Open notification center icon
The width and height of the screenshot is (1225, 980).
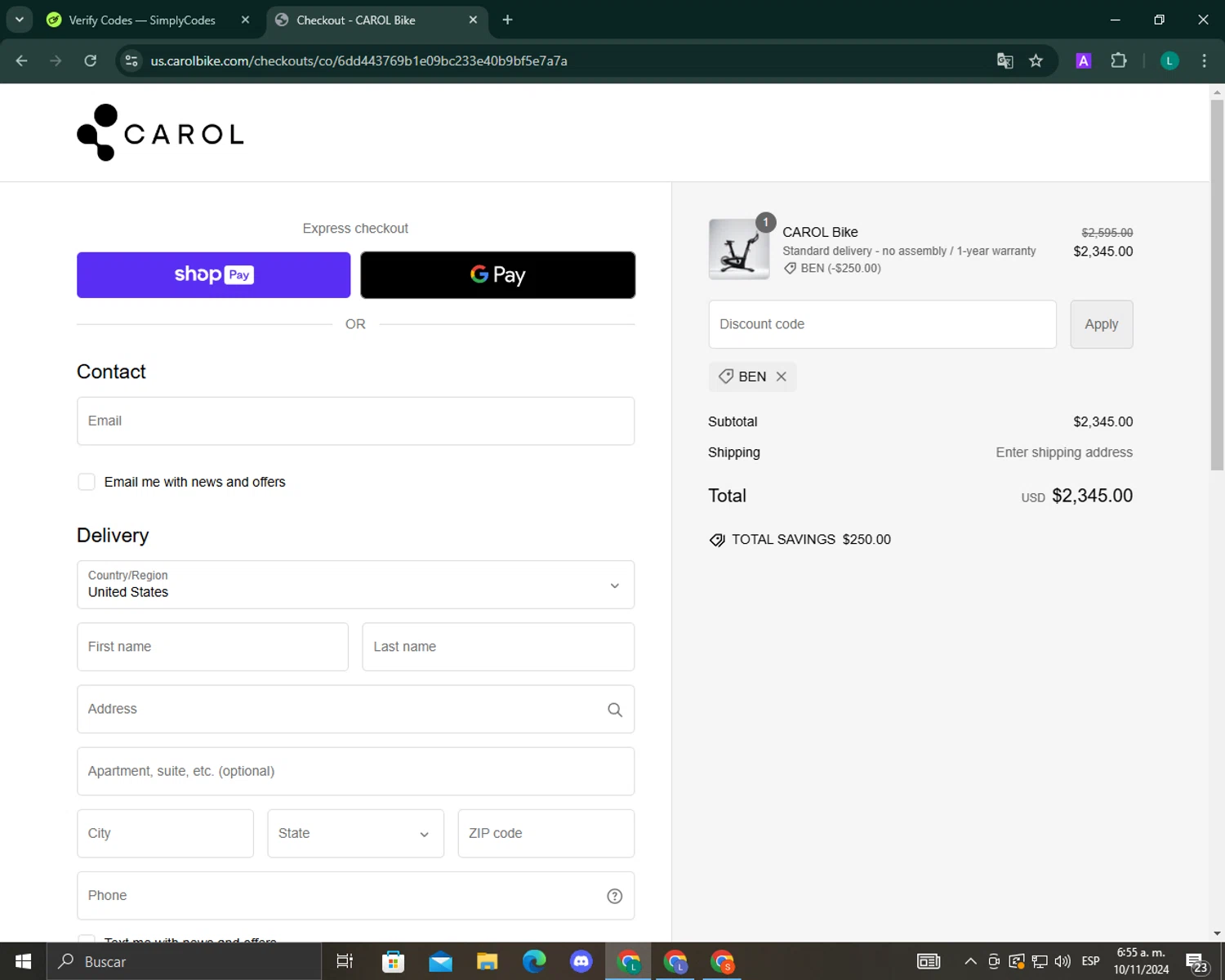coord(1197,963)
